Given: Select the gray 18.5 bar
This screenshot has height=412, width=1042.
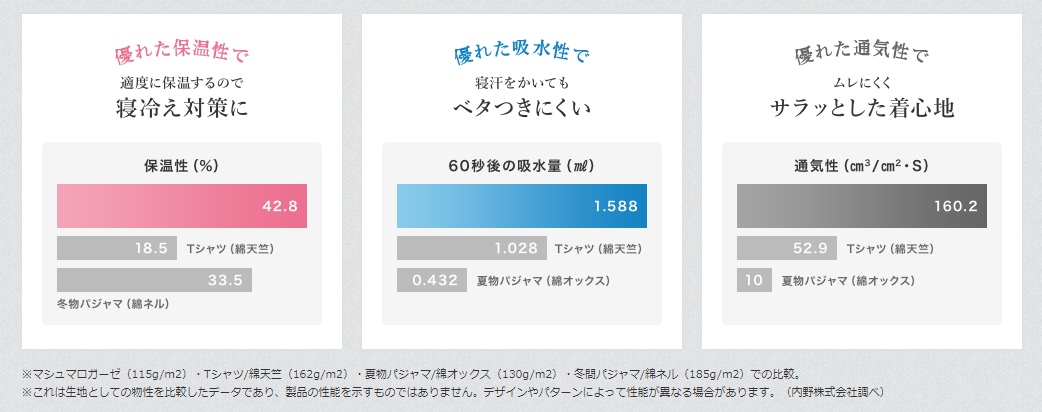Looking at the screenshot, I should (x=117, y=248).
